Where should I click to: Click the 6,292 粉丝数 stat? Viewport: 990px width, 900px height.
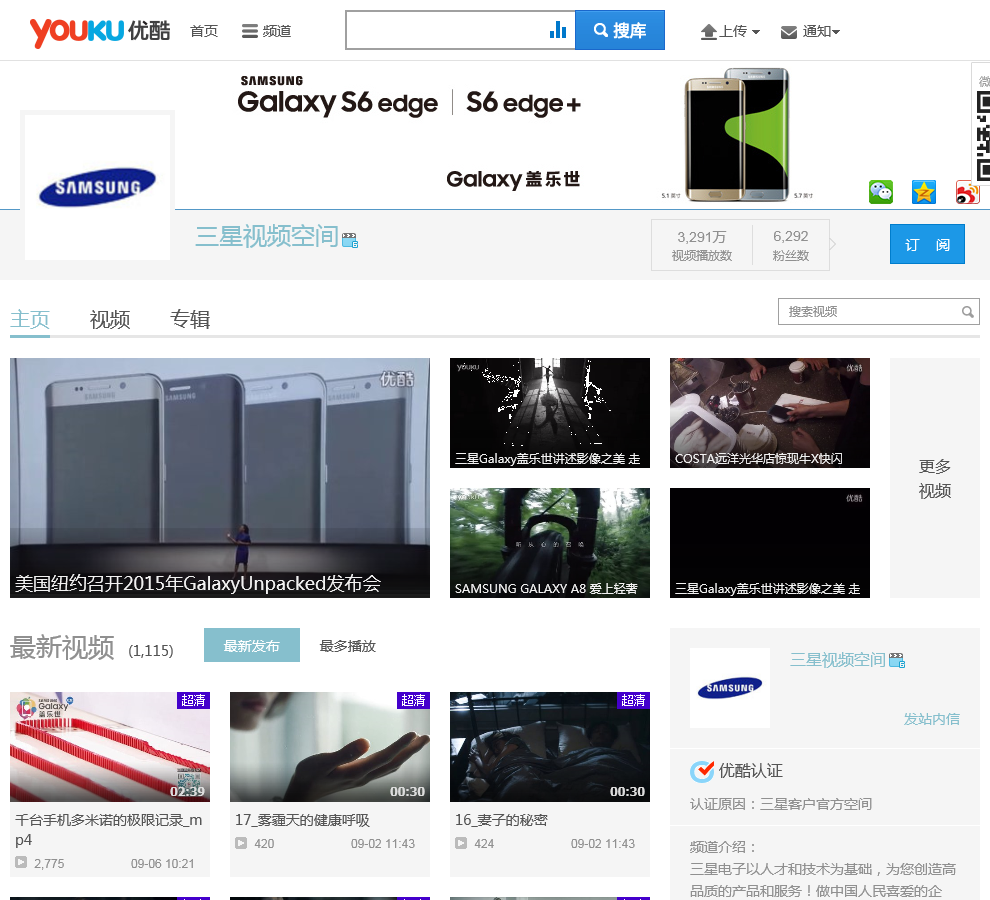pyautogui.click(x=790, y=245)
